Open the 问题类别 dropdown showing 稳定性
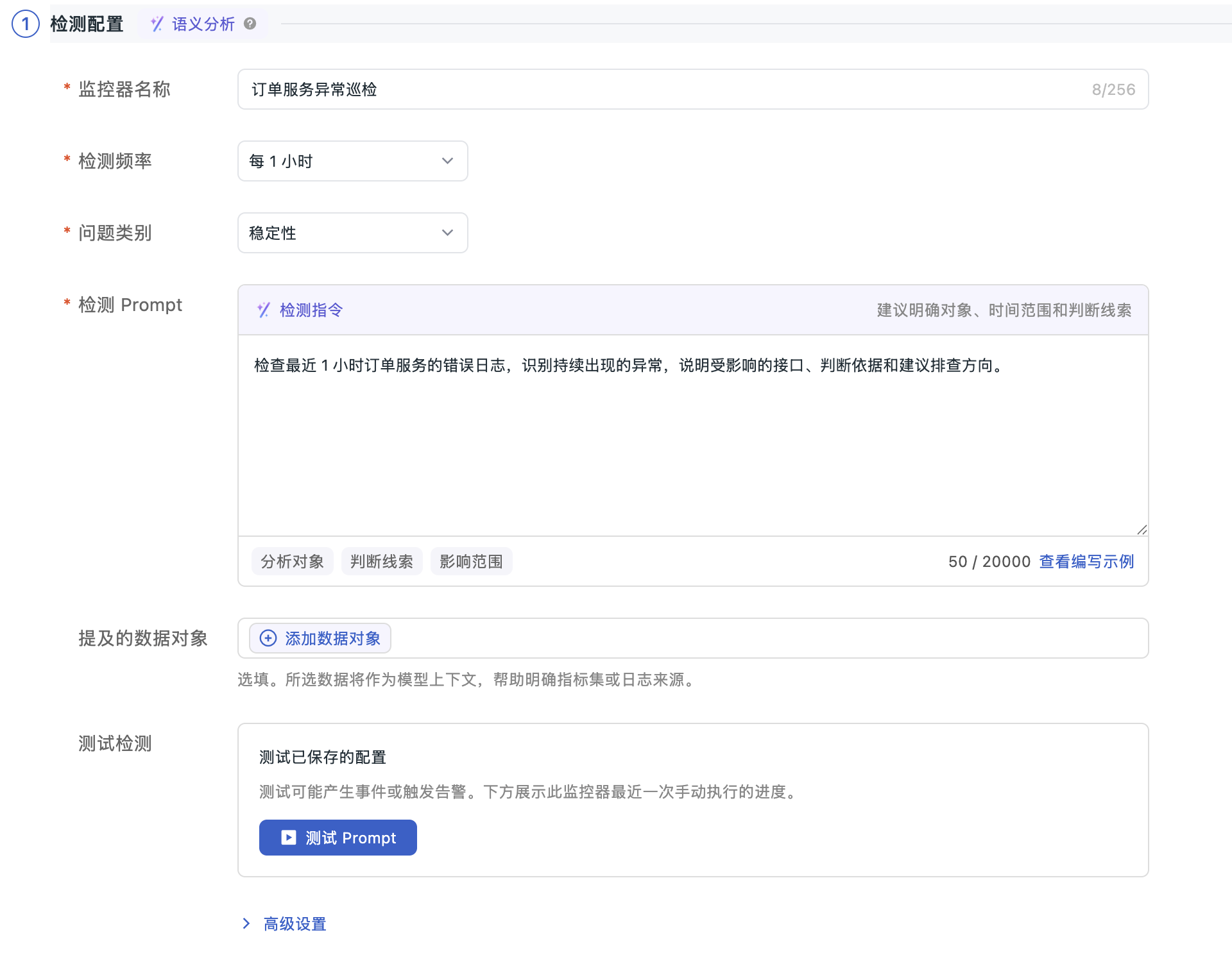 [x=352, y=233]
